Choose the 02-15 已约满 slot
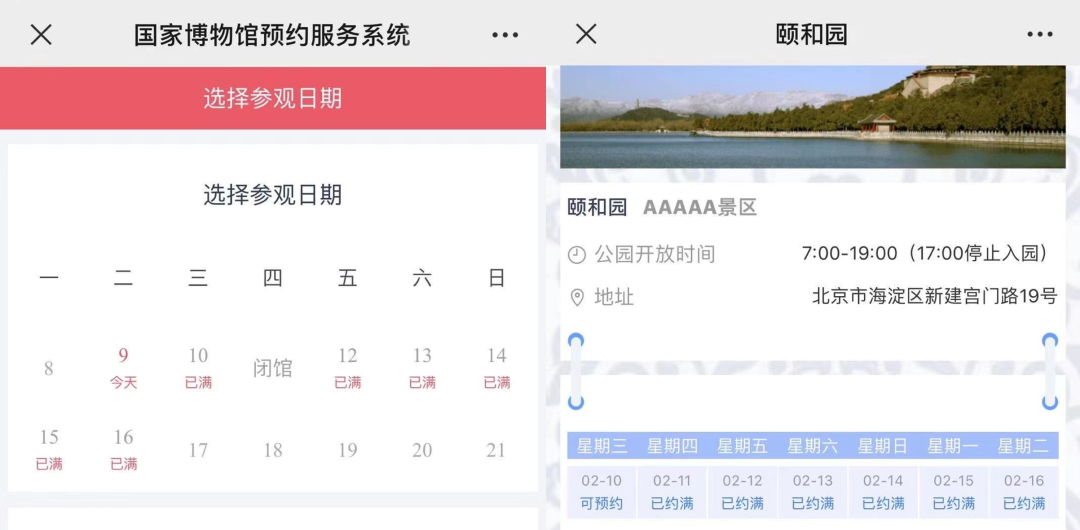Image resolution: width=1080 pixels, height=530 pixels. [953, 492]
